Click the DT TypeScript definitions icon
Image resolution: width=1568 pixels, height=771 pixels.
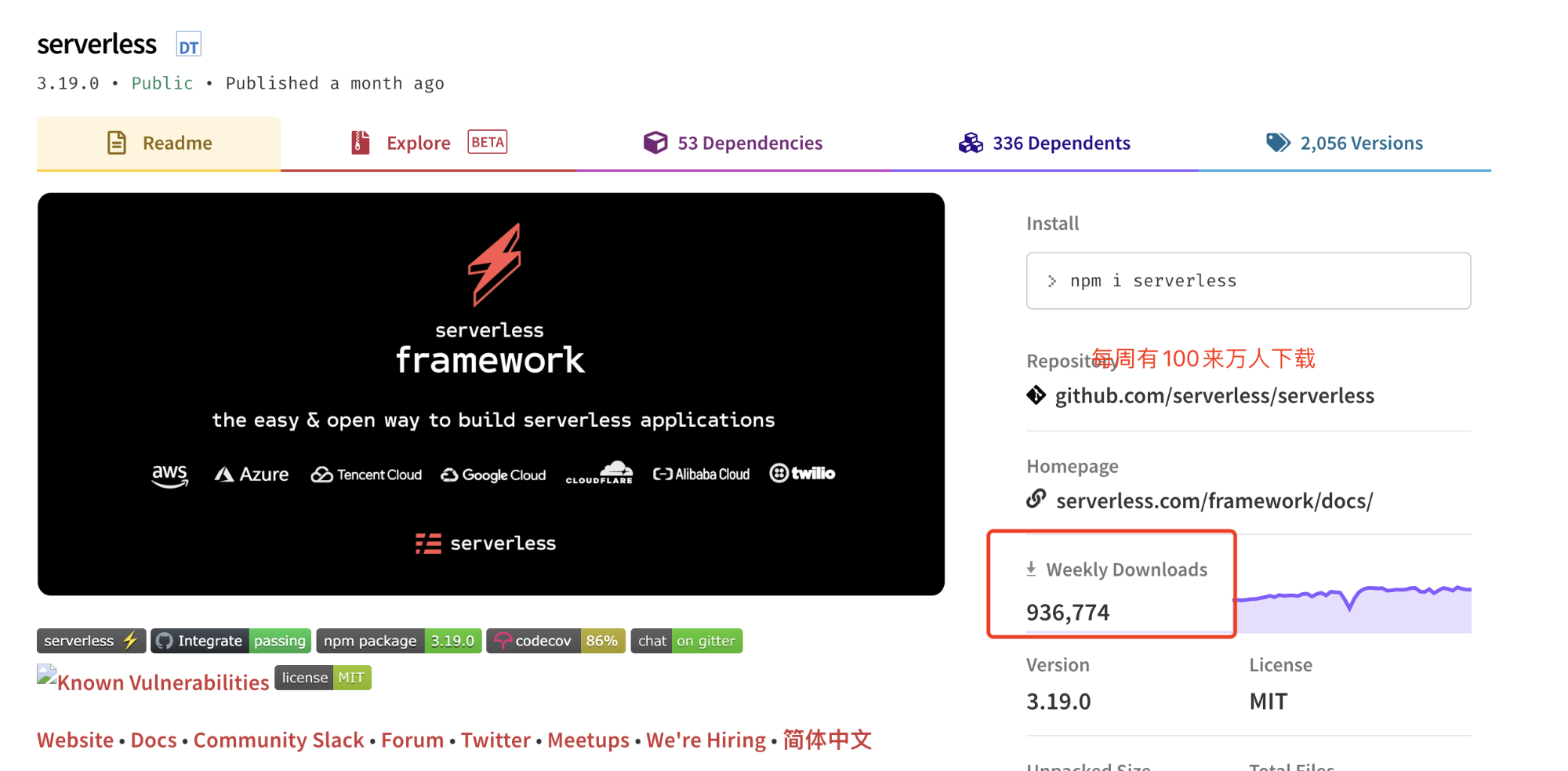tap(188, 45)
